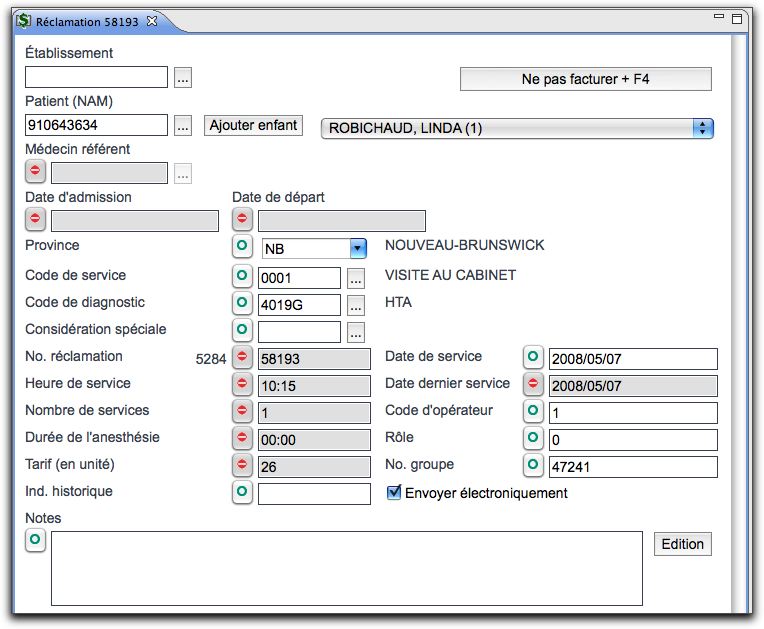
Task: Click the Ne pas facturer + F4 button
Action: (586, 79)
